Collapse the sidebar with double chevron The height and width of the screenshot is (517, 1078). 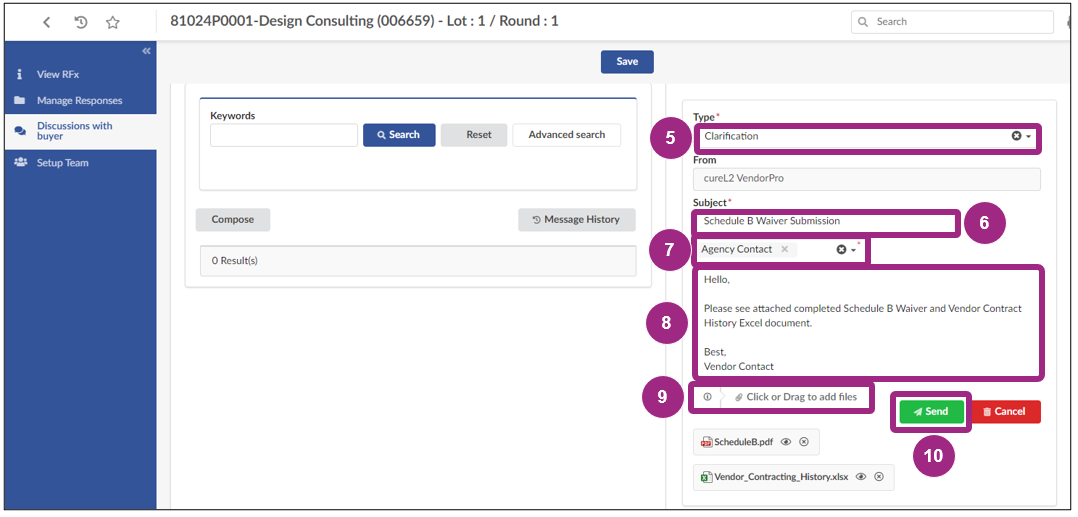(146, 51)
